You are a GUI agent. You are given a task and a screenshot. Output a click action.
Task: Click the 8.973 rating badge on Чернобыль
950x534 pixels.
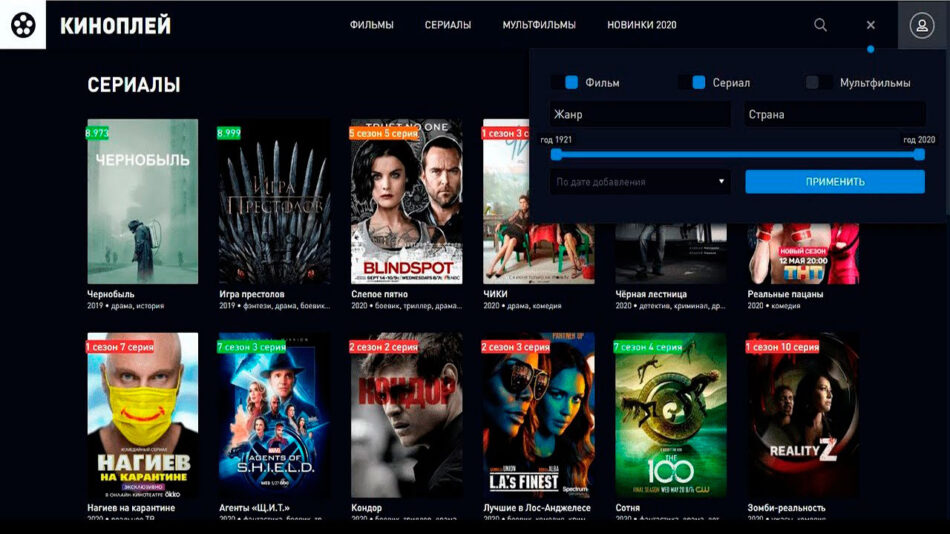pyautogui.click(x=97, y=132)
